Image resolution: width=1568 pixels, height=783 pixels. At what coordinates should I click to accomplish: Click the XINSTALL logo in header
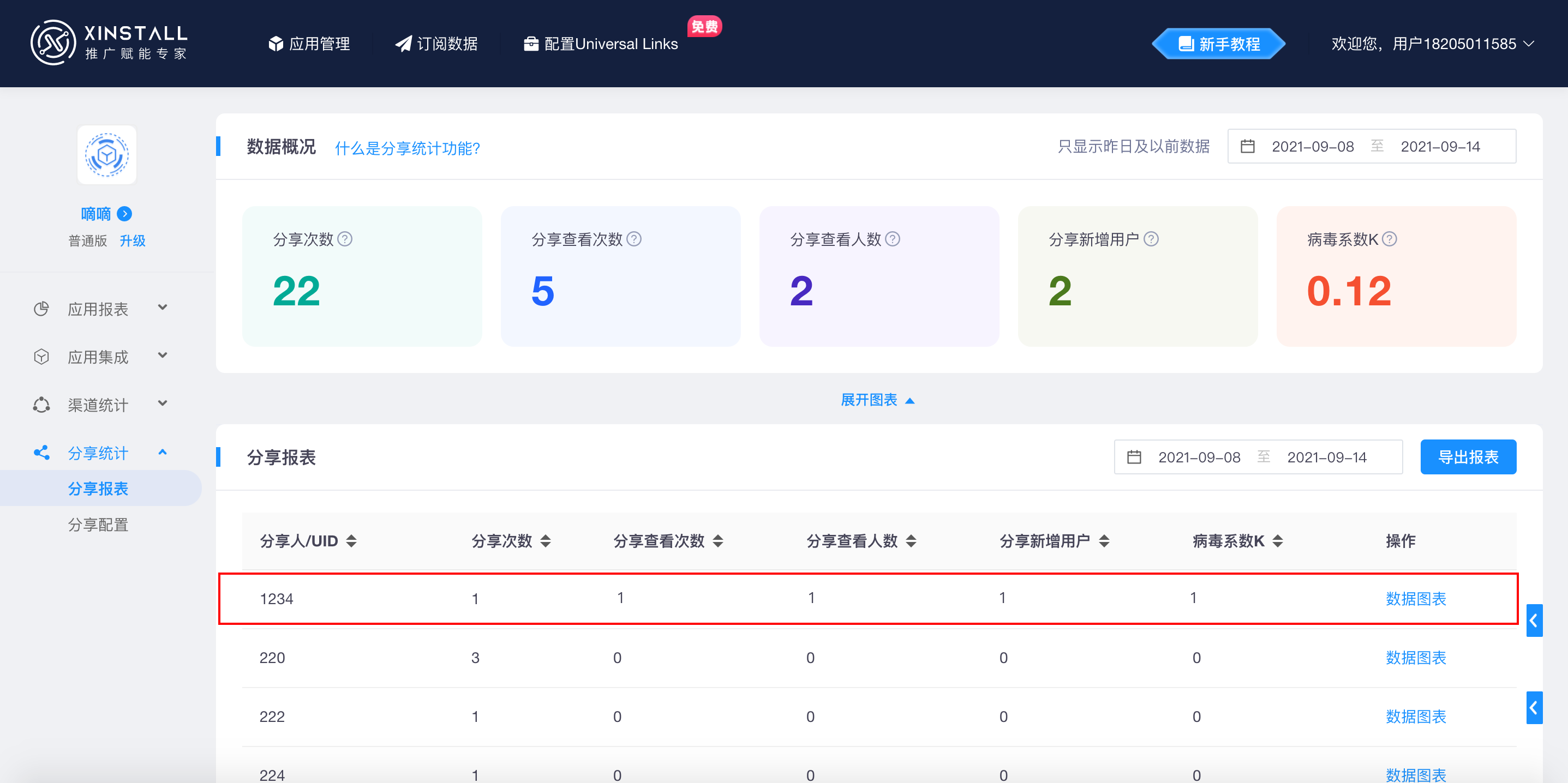click(110, 43)
